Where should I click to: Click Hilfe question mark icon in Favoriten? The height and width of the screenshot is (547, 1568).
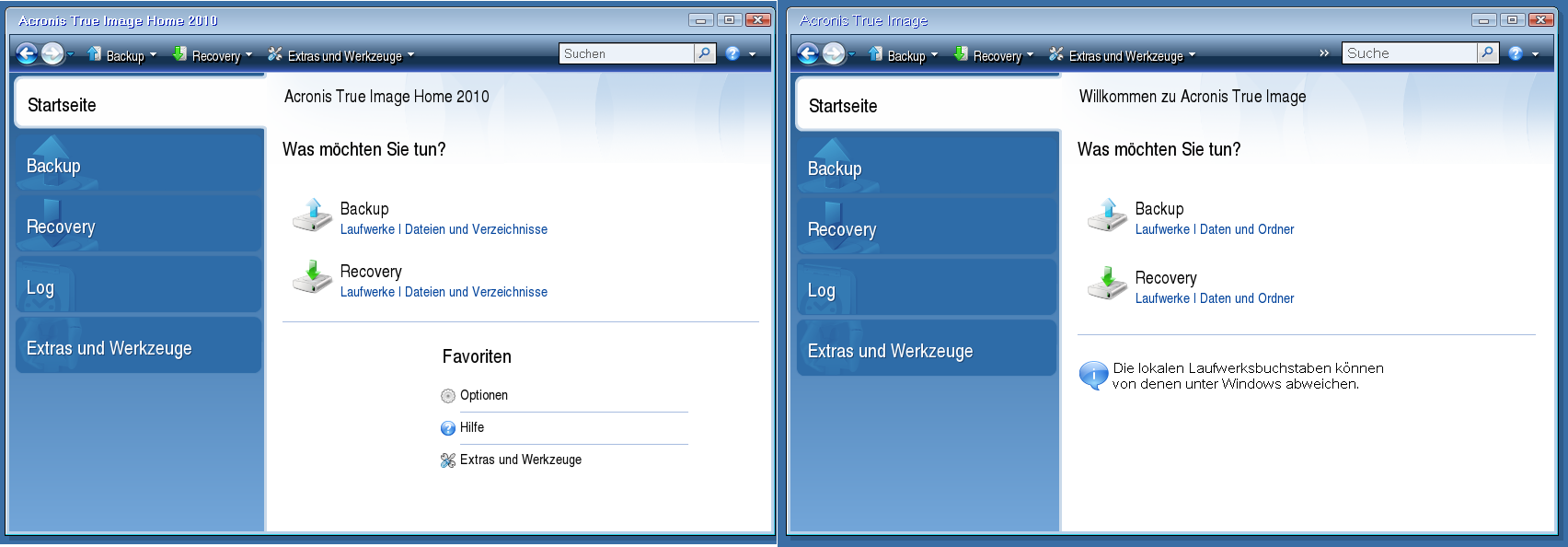click(x=448, y=428)
